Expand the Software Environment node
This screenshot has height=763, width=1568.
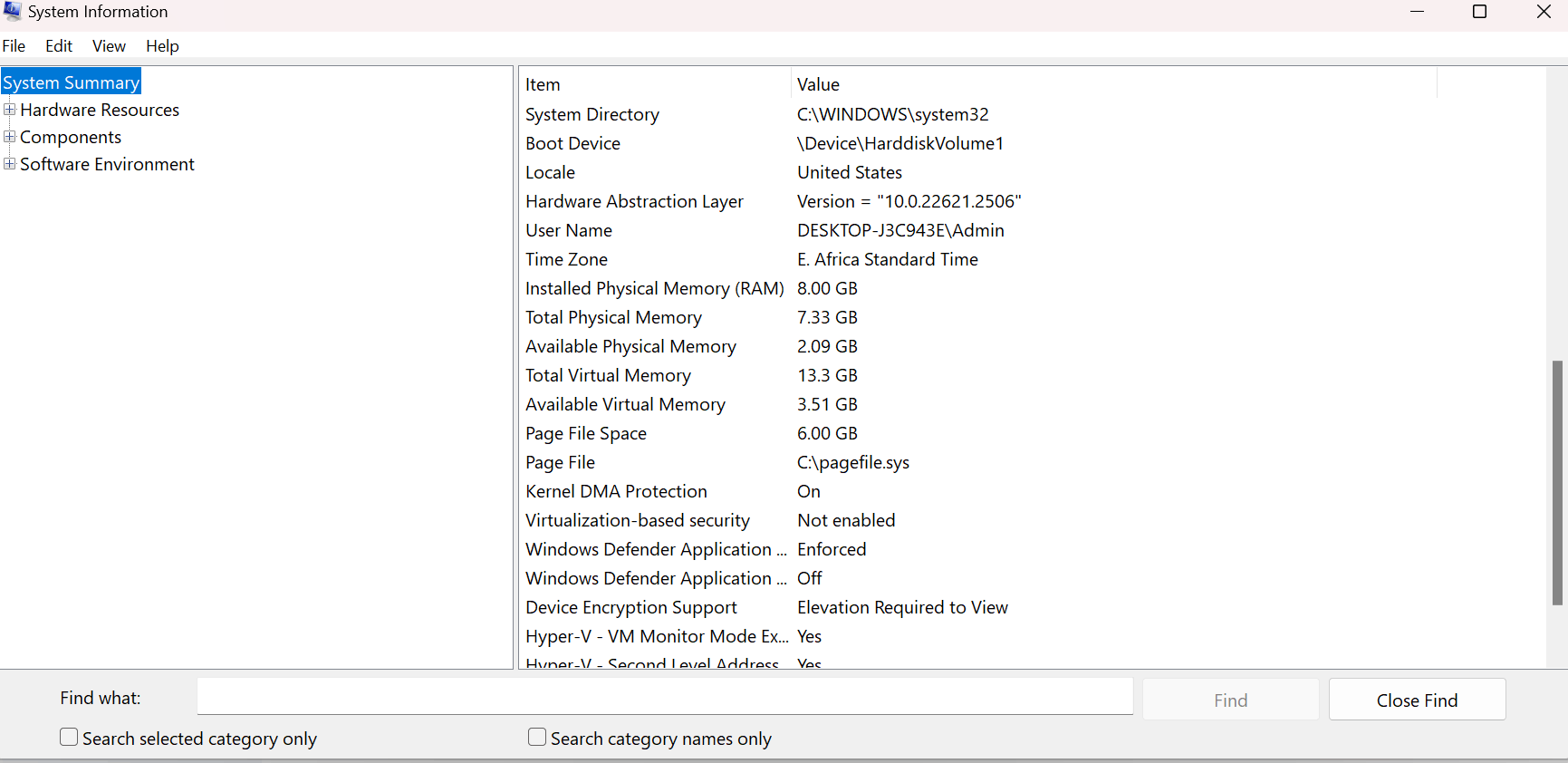[x=9, y=164]
